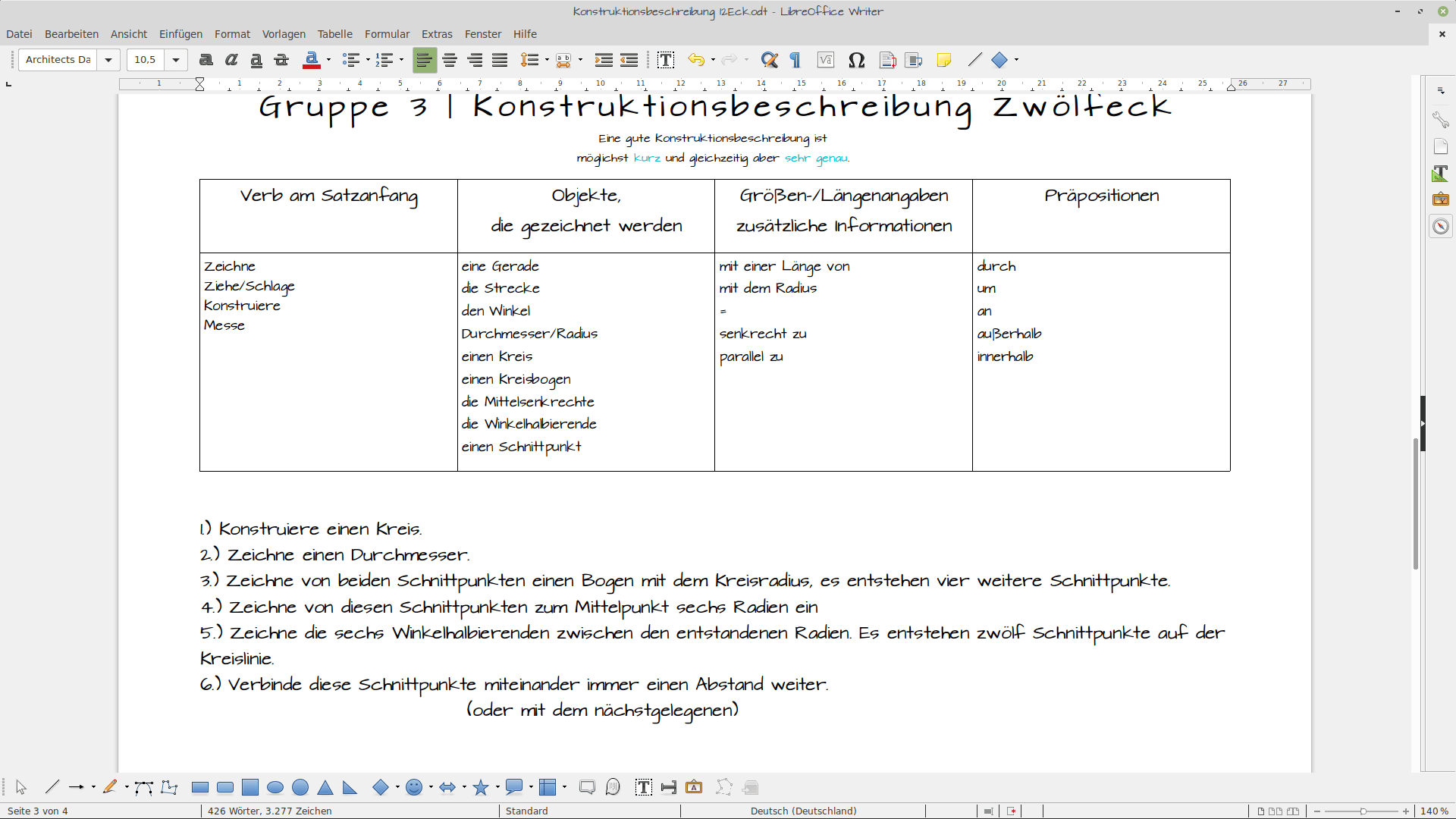Click Deutsch (Deutschland) language field
The image size is (1456, 819).
click(x=804, y=811)
